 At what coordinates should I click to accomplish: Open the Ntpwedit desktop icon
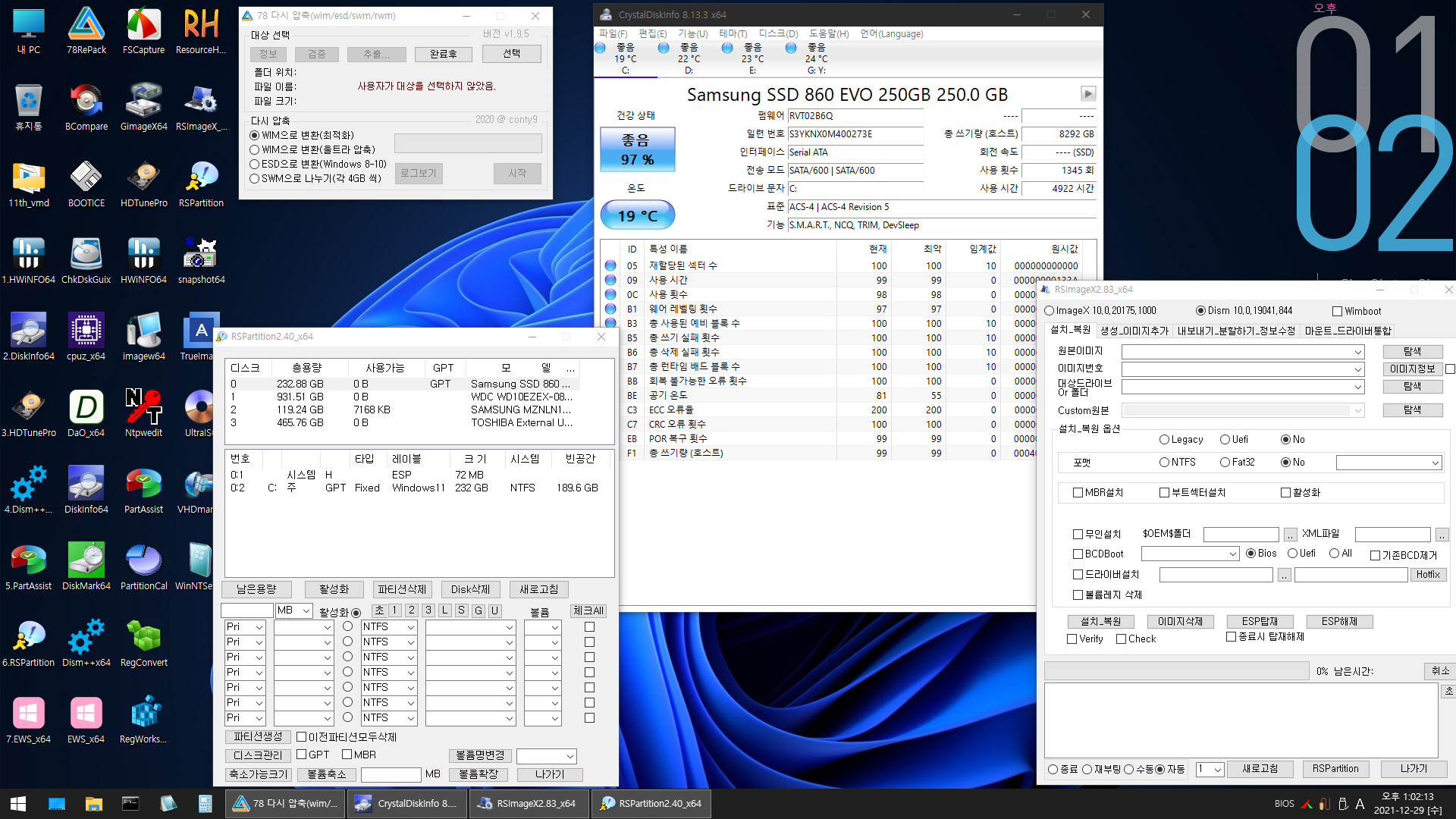[143, 413]
